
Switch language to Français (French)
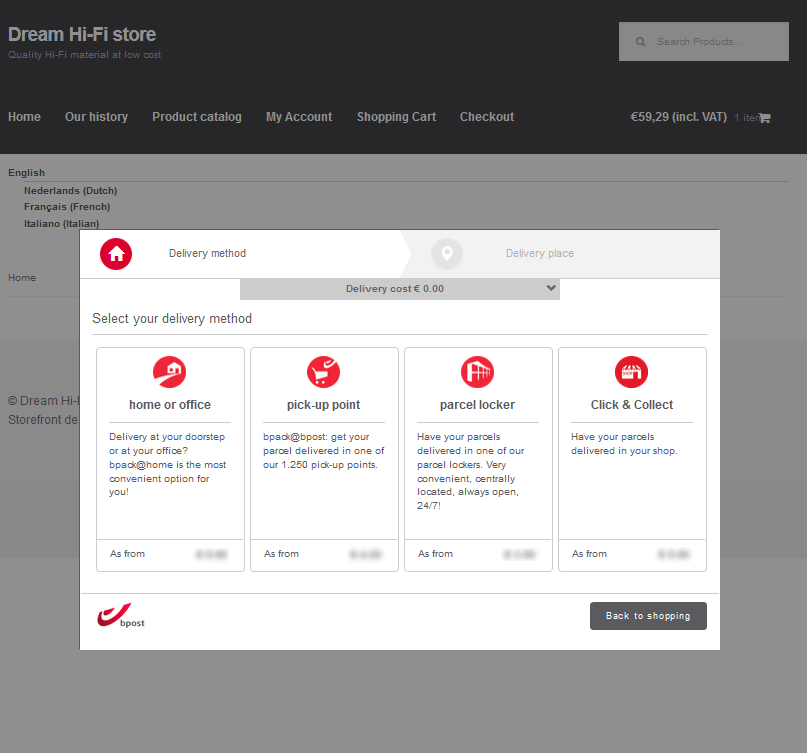(x=67, y=207)
